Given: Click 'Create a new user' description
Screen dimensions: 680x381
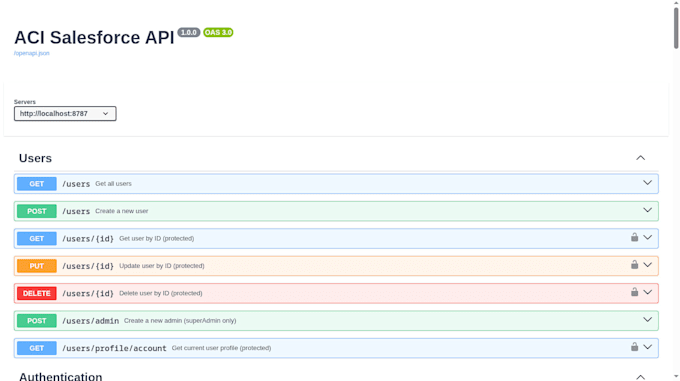Looking at the screenshot, I should 122,211.
